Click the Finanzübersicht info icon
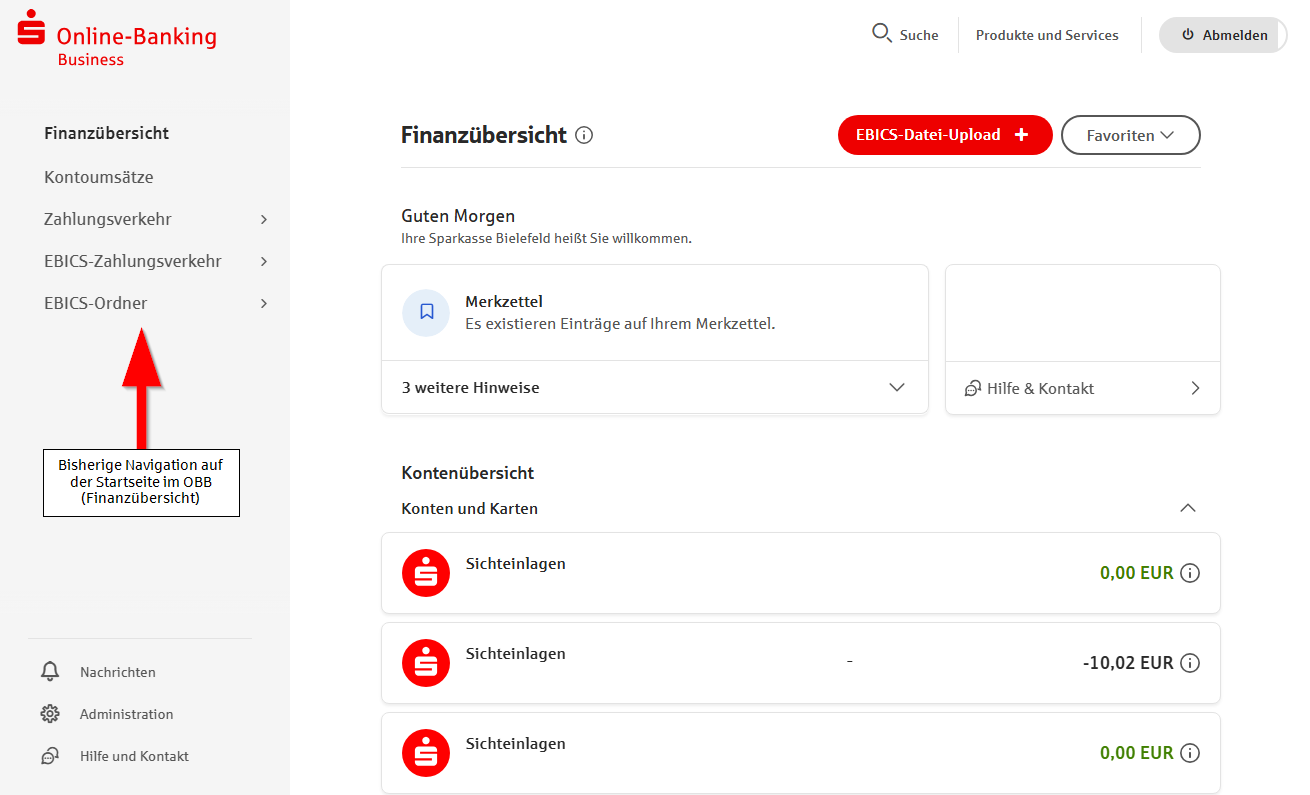This screenshot has height=795, width=1310. coord(584,135)
